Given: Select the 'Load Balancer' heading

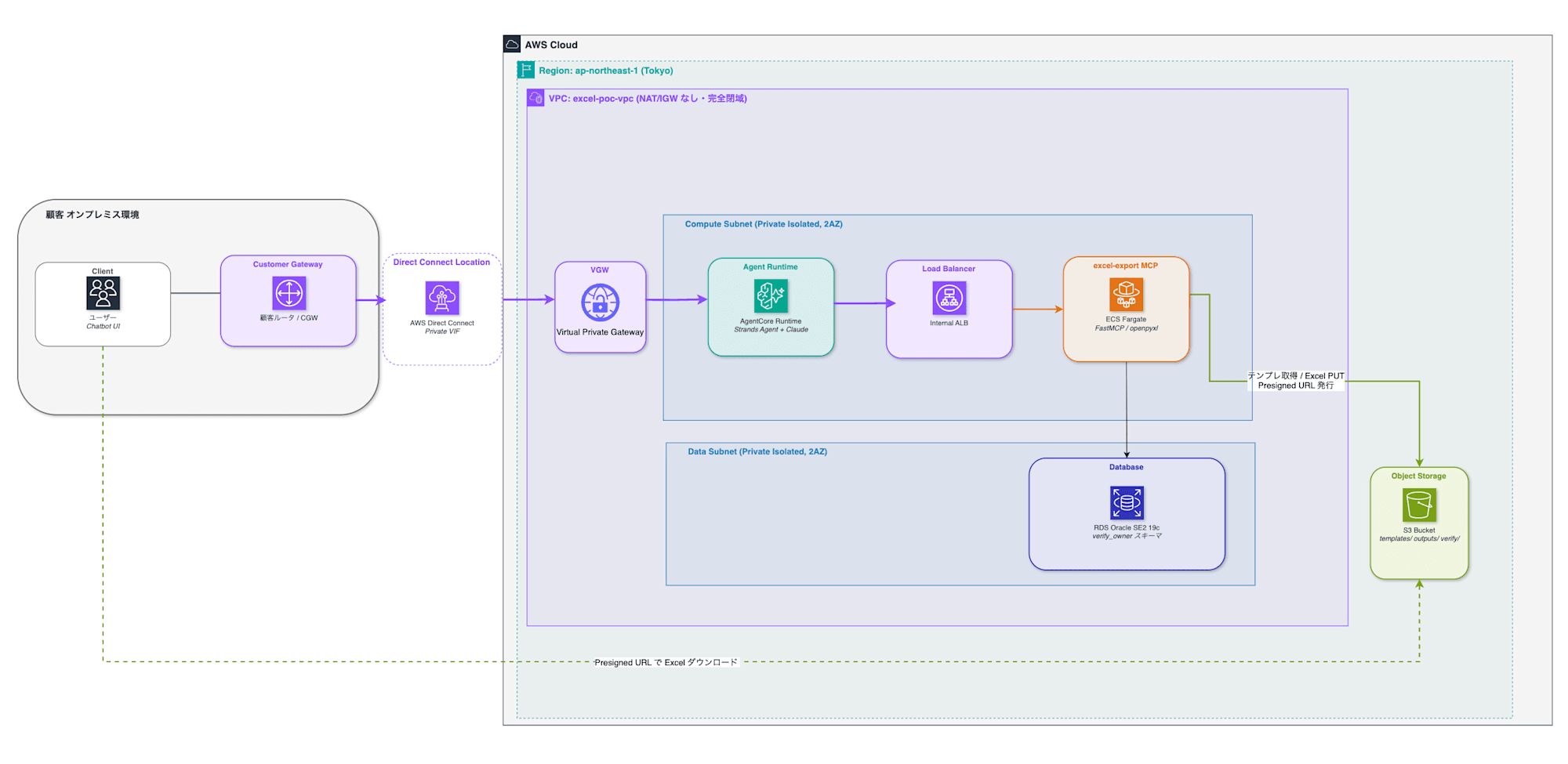Looking at the screenshot, I should tap(949, 269).
